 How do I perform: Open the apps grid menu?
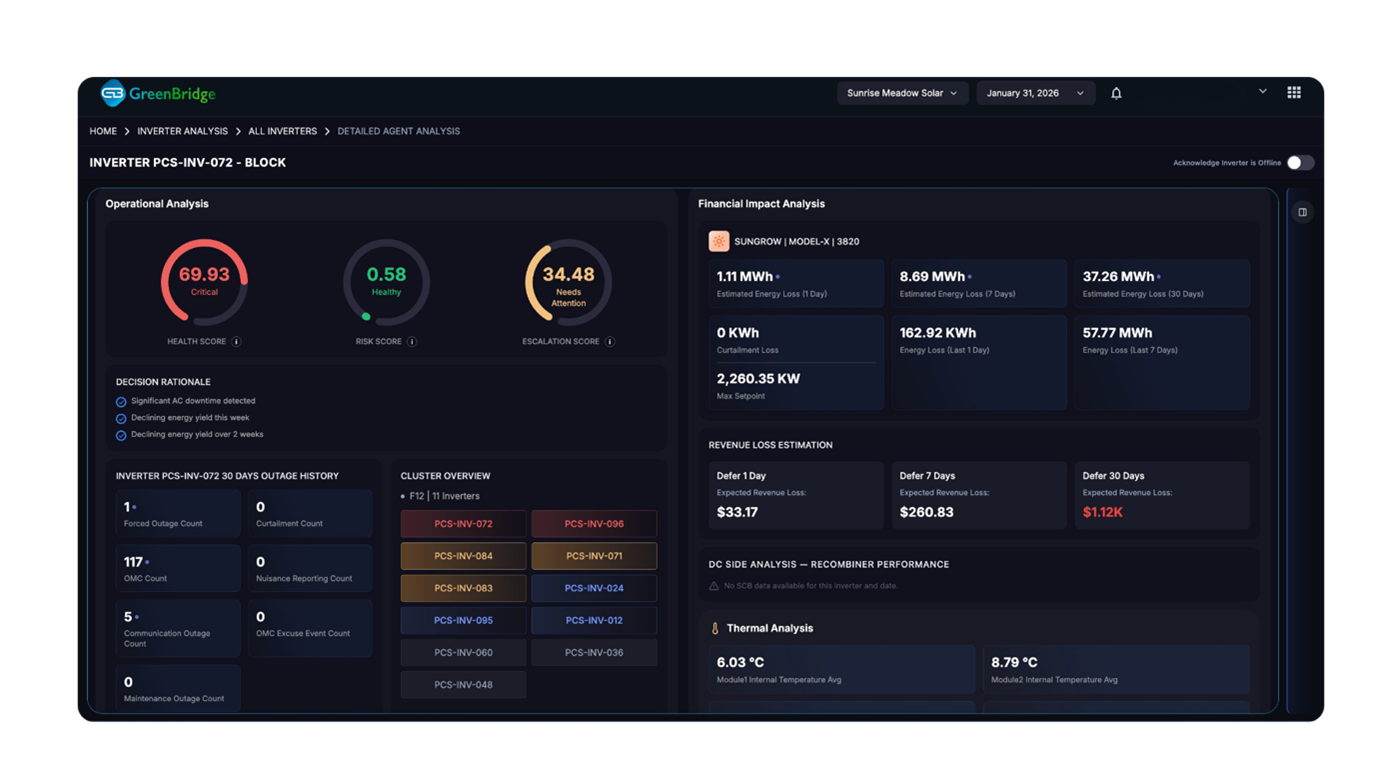tap(1294, 92)
